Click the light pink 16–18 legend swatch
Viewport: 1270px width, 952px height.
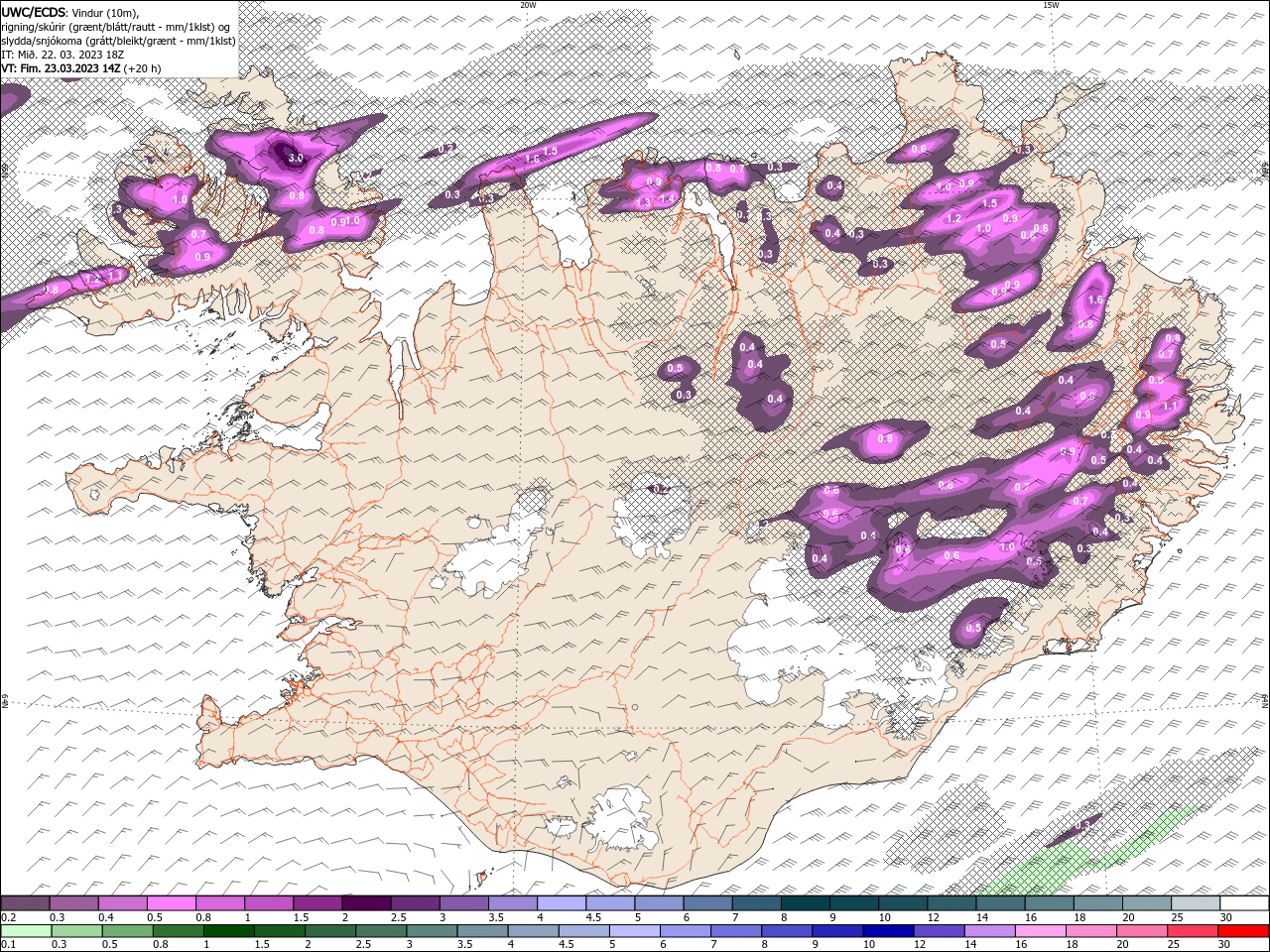[x=1040, y=931]
